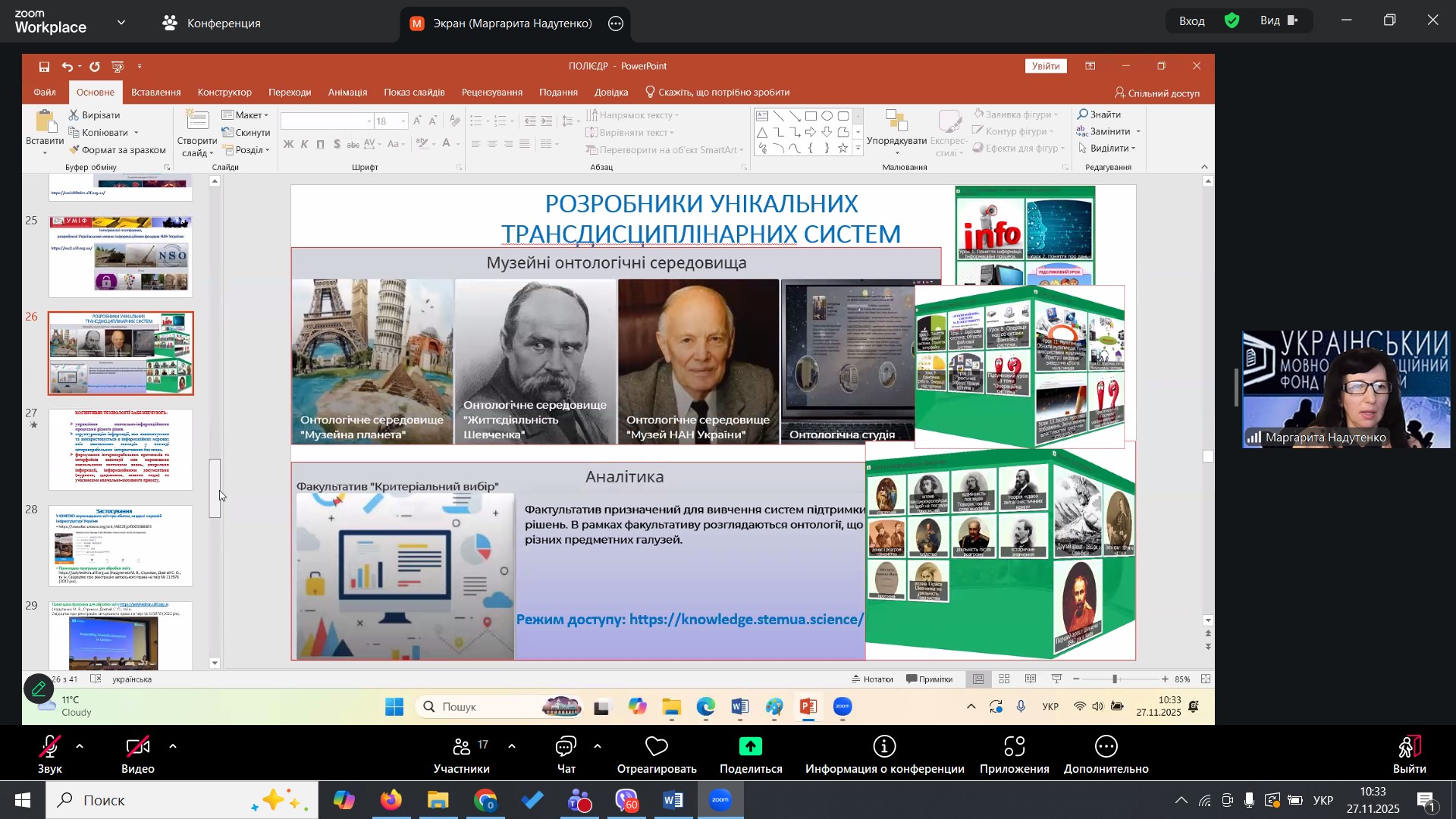Click the Zoom annotate pencil icon
Viewport: 1456px width, 819px height.
(x=38, y=689)
